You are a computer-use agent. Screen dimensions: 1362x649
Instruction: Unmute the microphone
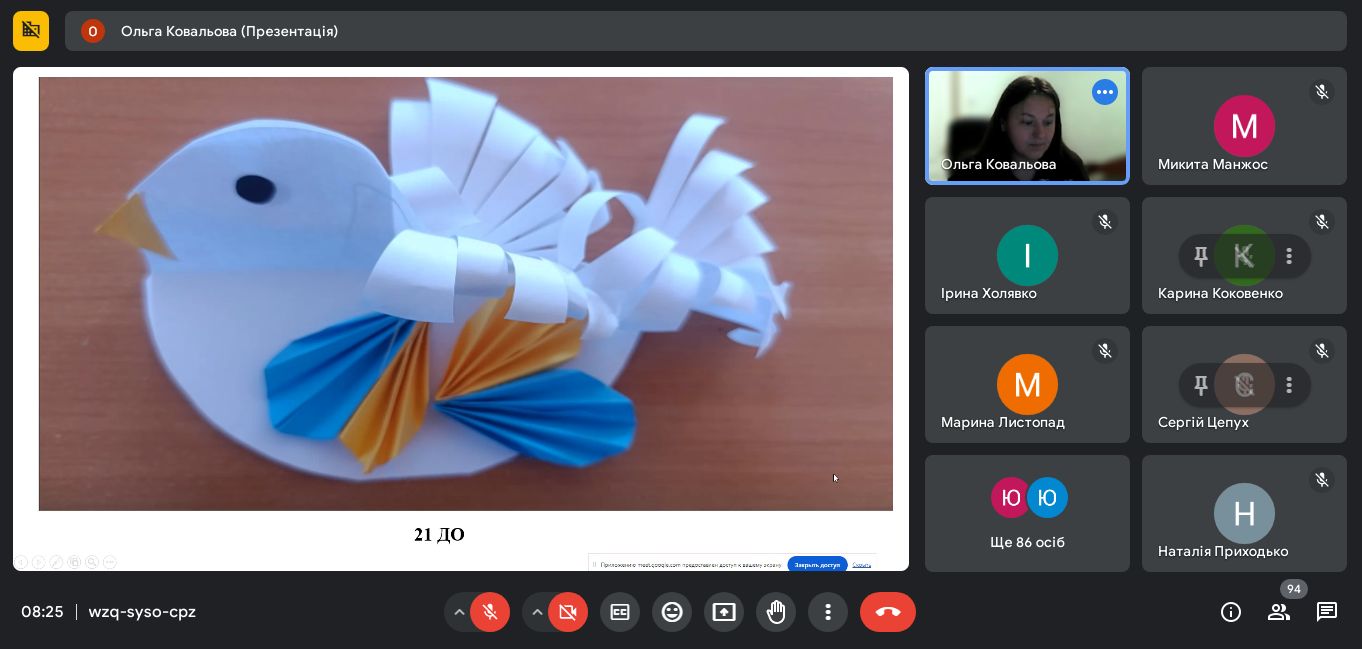(490, 612)
